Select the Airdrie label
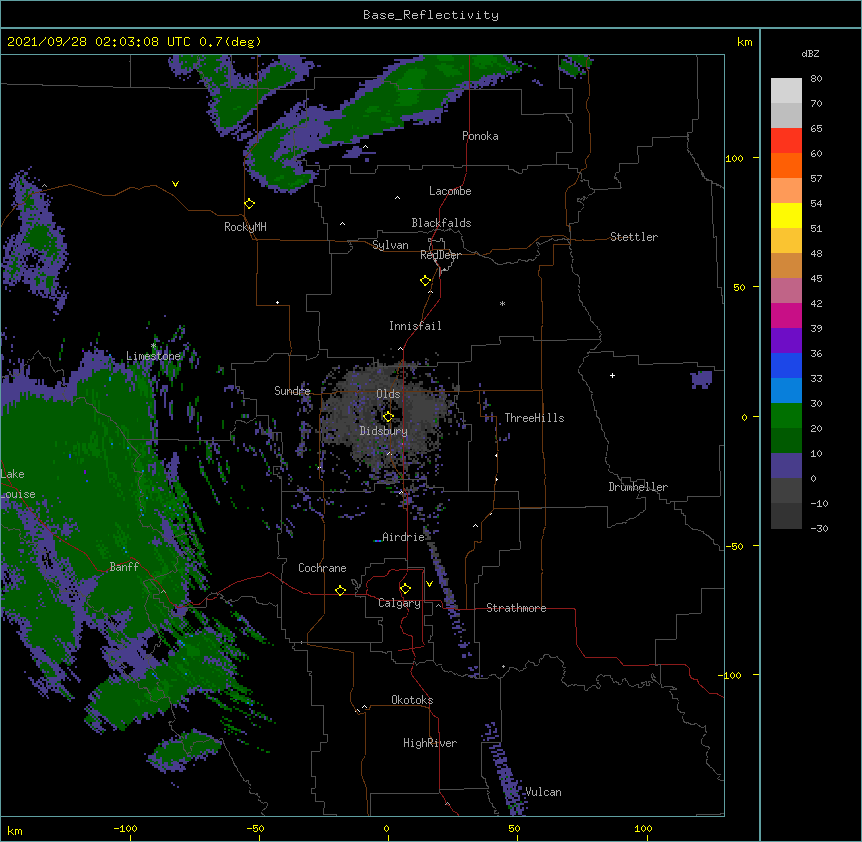The image size is (862, 842). pos(403,537)
